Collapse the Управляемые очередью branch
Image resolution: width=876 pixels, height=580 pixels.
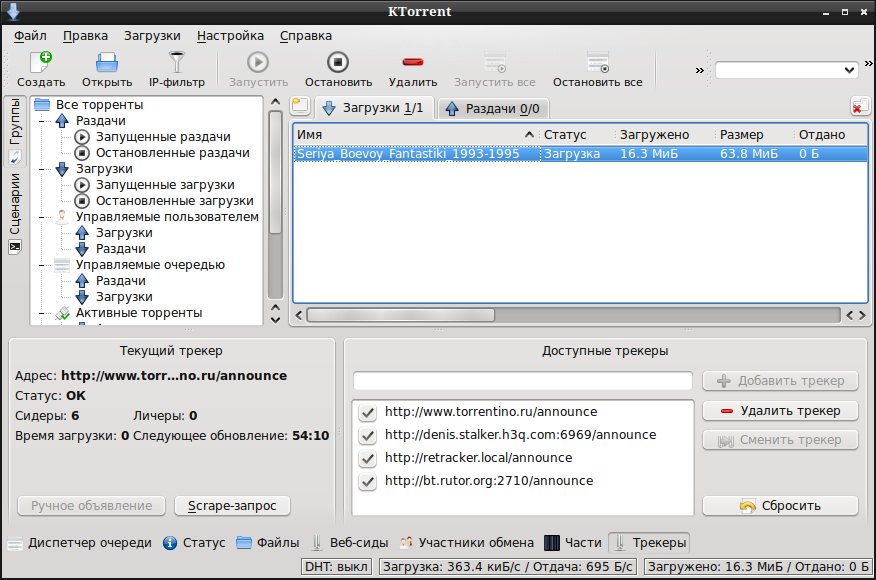pos(42,265)
